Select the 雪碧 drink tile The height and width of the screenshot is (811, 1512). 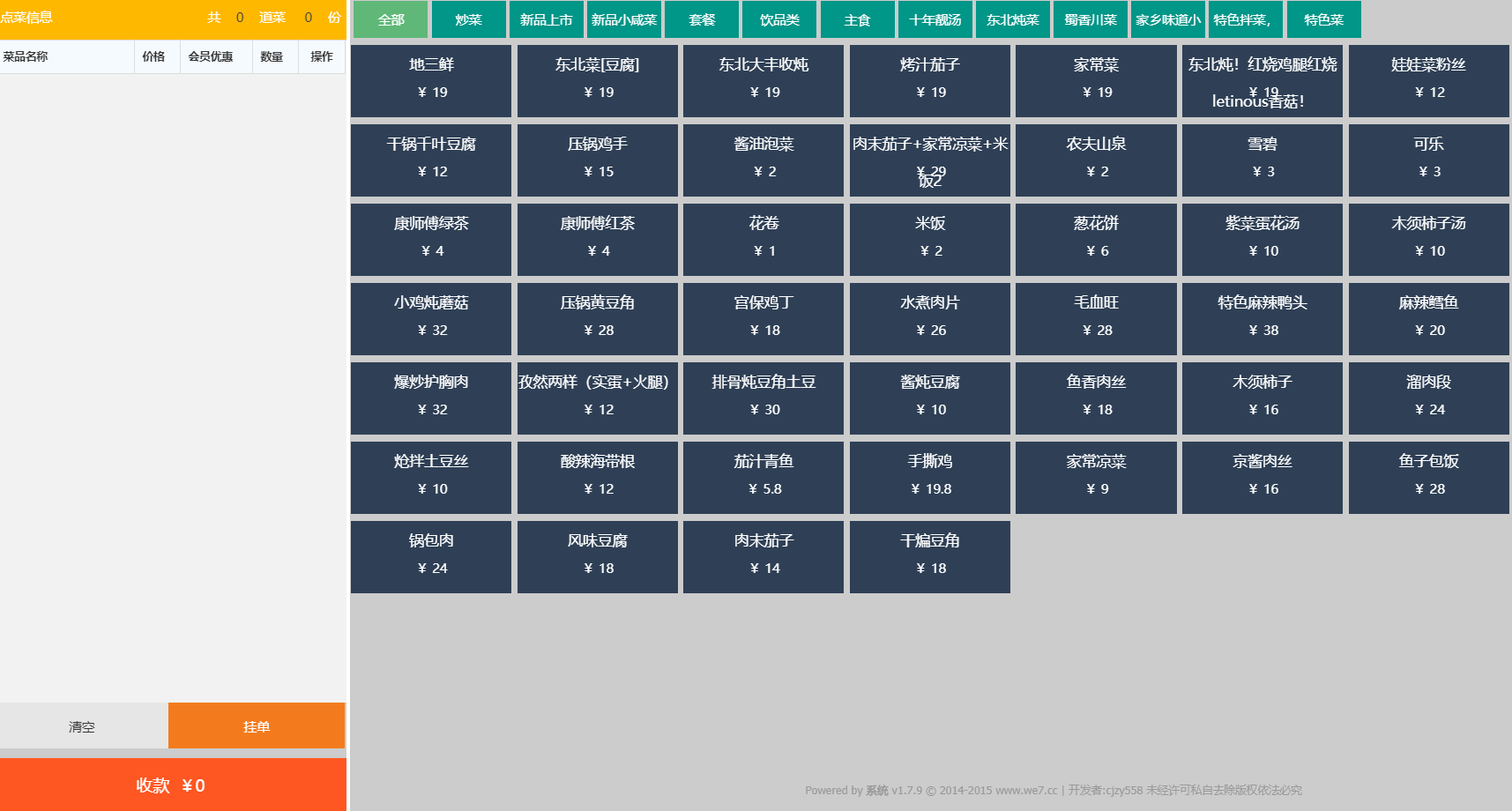(x=1262, y=160)
